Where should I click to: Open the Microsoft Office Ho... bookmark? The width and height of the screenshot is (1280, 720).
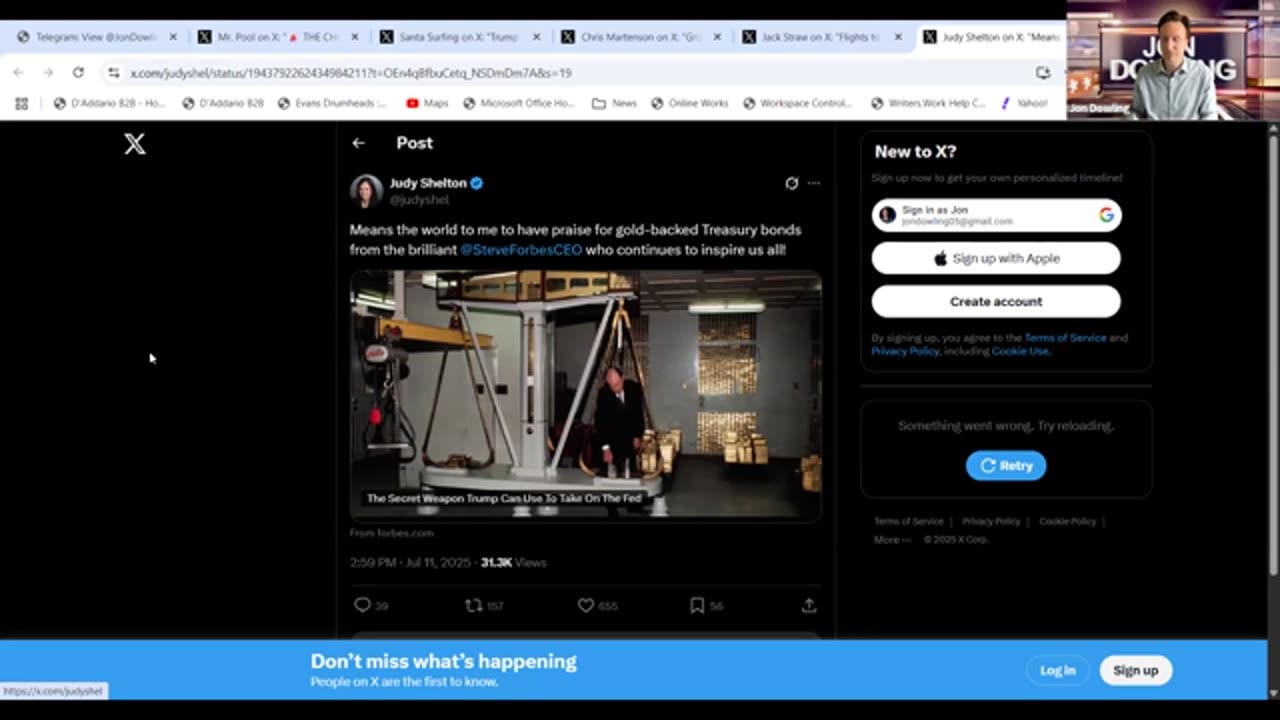(x=518, y=103)
